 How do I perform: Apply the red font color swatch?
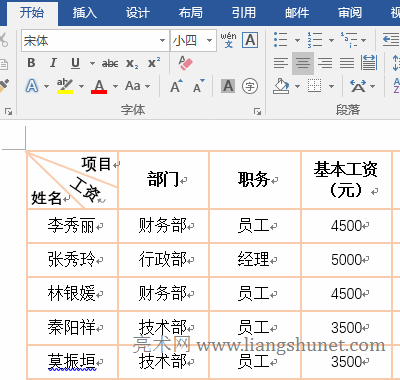pos(99,87)
